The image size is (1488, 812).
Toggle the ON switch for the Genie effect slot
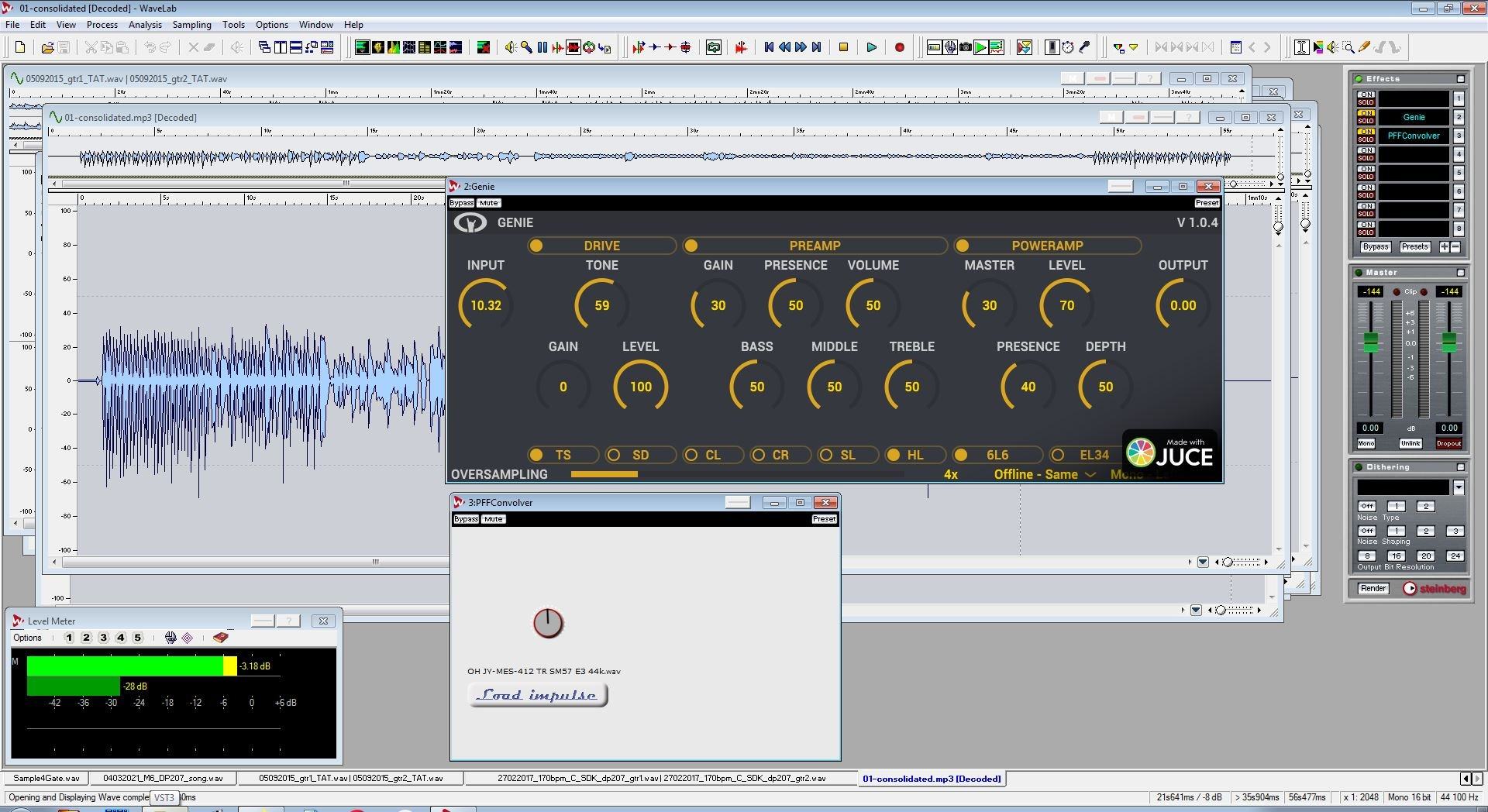click(1365, 113)
